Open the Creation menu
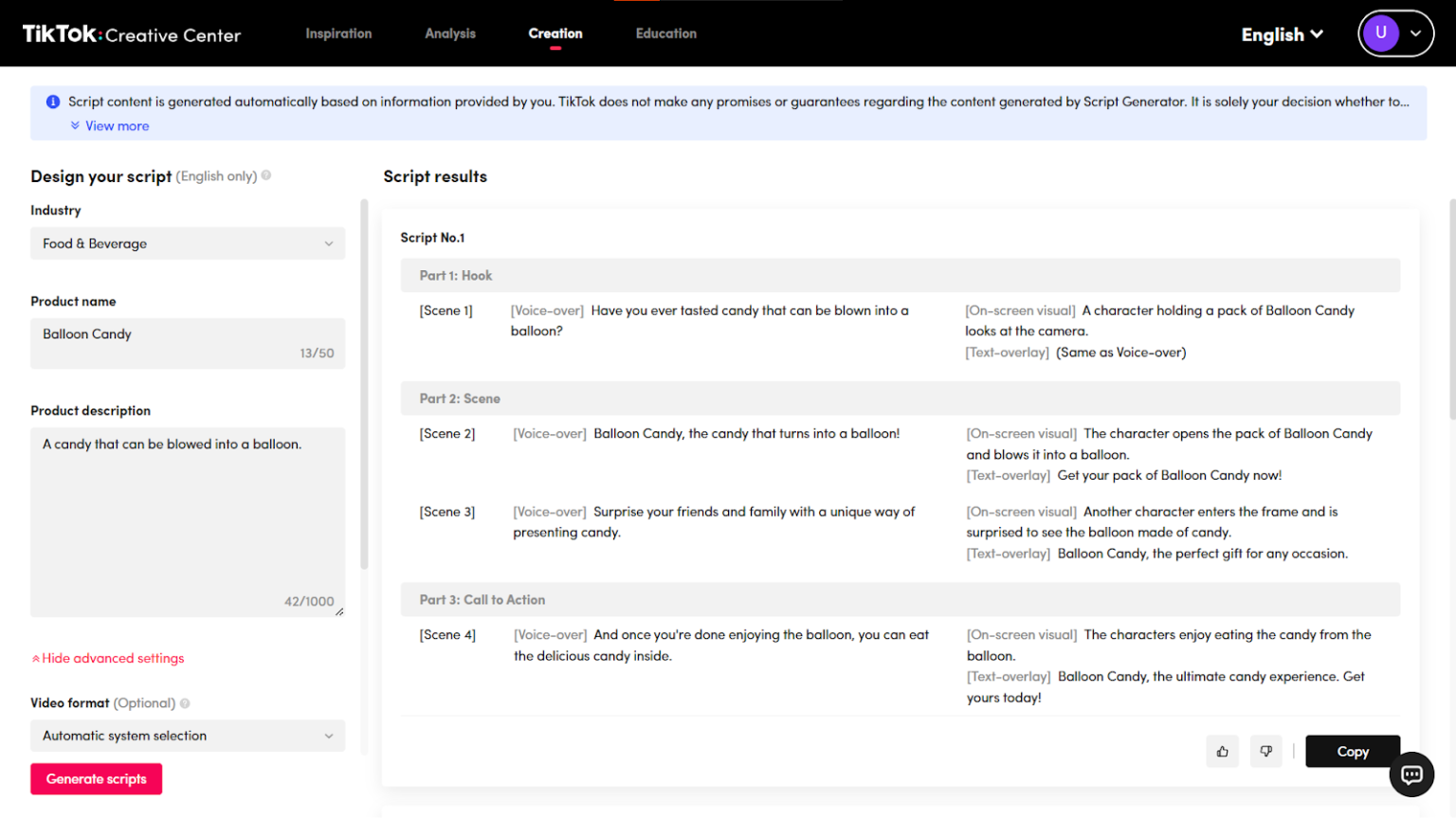1456x820 pixels. (x=555, y=33)
